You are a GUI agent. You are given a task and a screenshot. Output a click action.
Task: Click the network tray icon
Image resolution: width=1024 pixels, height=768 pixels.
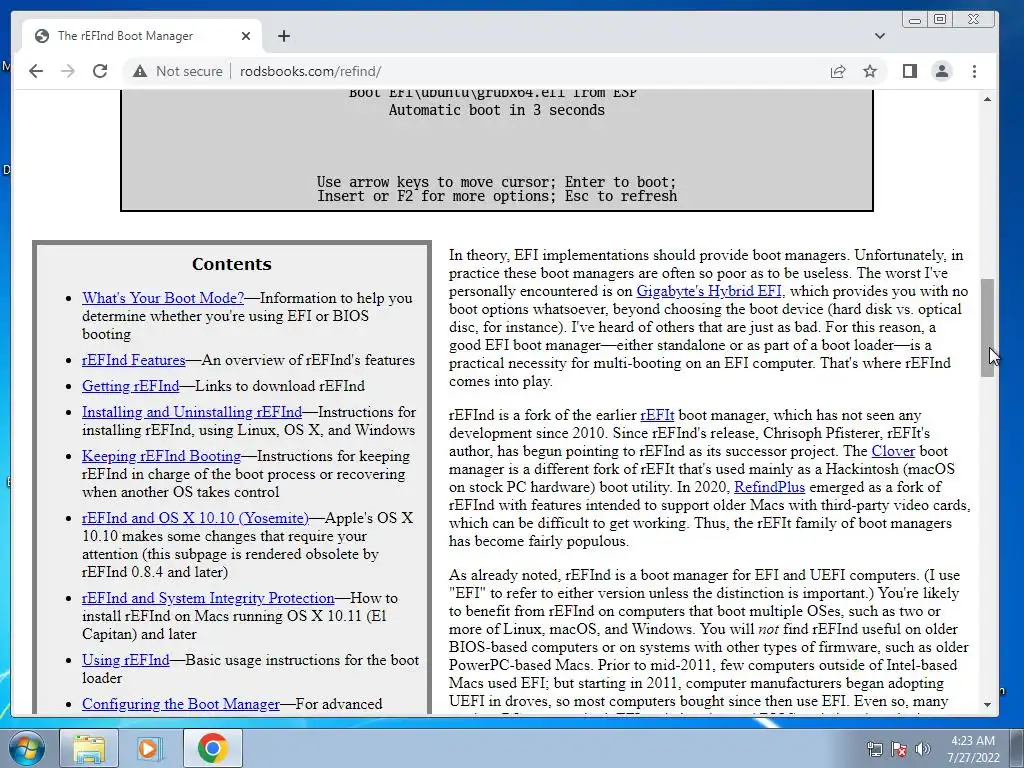(x=874, y=749)
